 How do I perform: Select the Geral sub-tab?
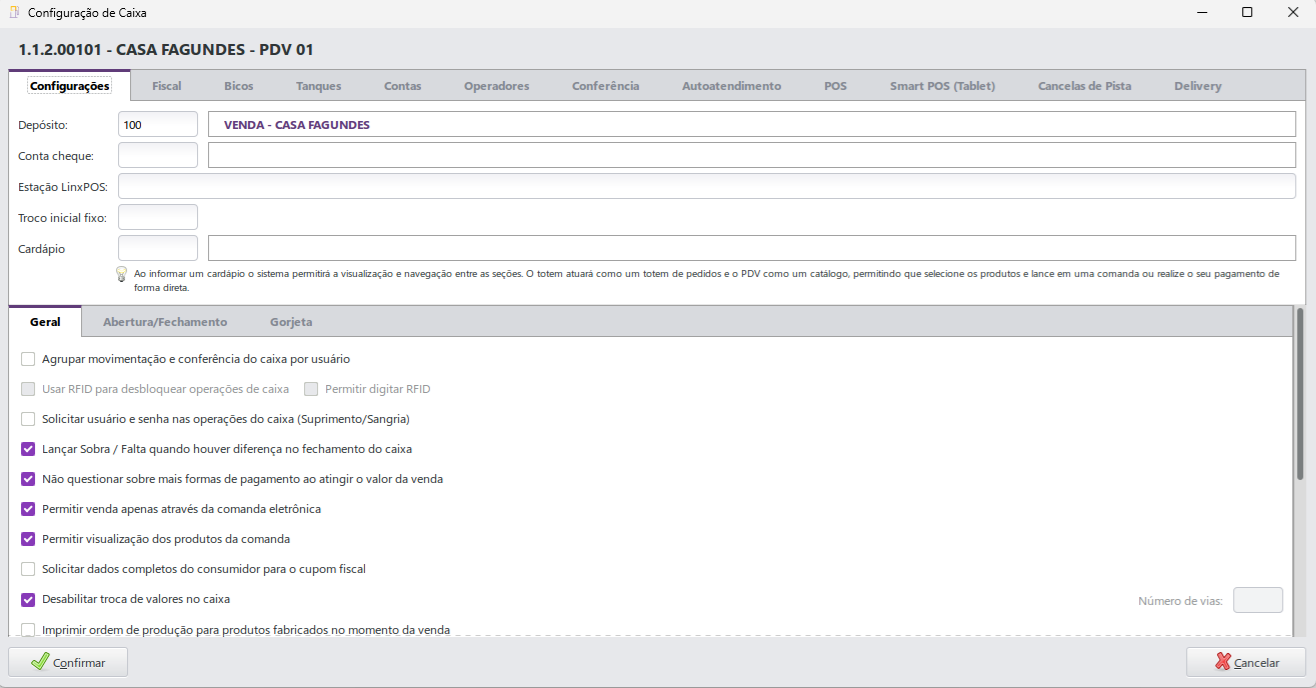(x=45, y=322)
